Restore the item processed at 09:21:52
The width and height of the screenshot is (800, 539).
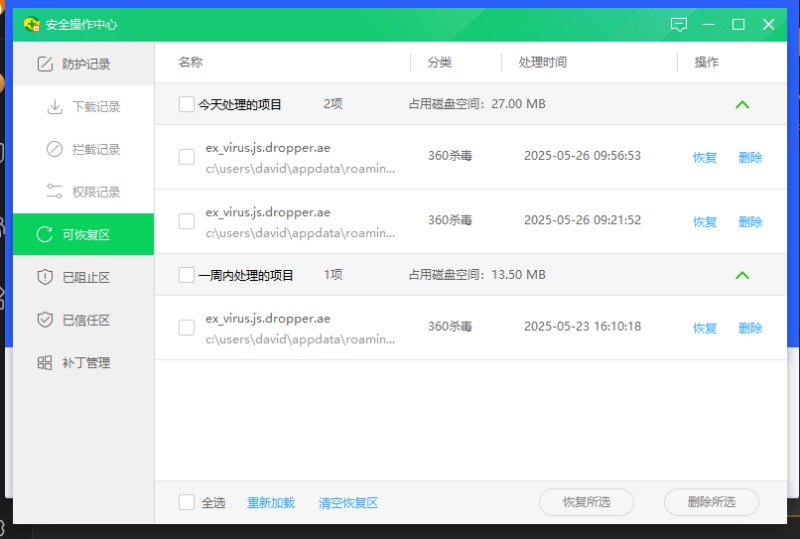(x=705, y=222)
